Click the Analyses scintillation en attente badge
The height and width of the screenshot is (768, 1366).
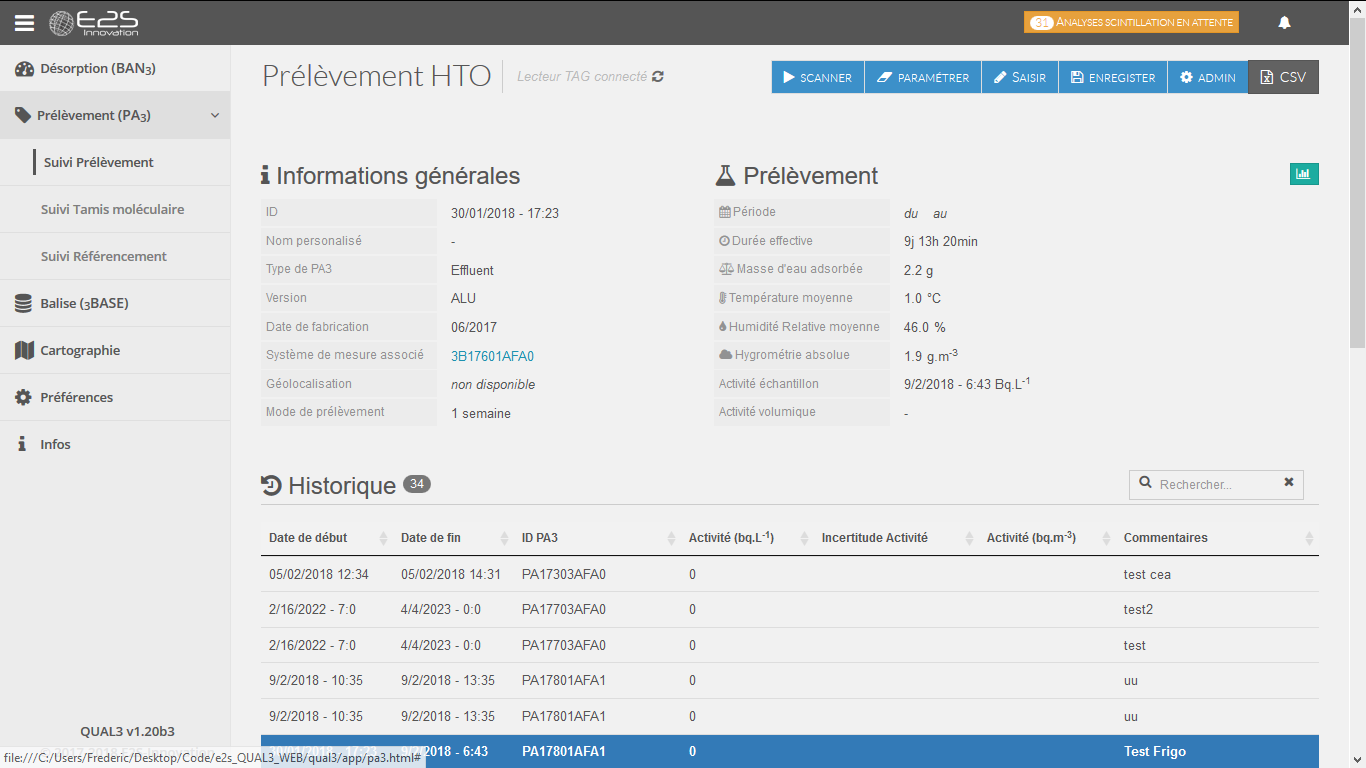point(1131,22)
